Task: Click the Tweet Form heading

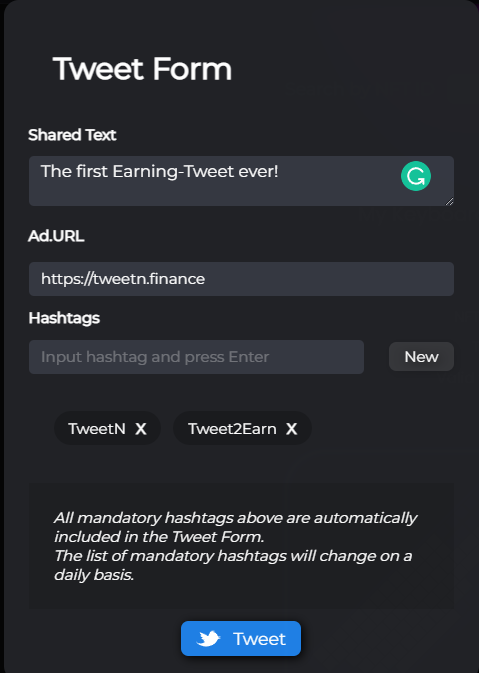Action: pyautogui.click(x=142, y=69)
